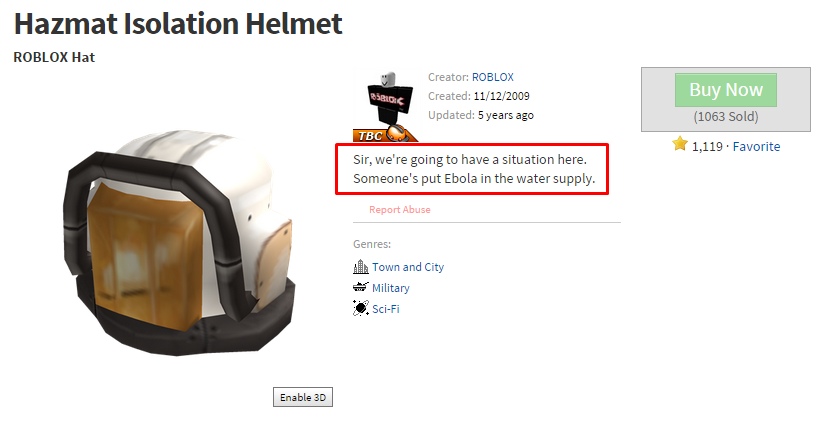Click the Military tank icon
This screenshot has height=422, width=817.
(x=361, y=287)
